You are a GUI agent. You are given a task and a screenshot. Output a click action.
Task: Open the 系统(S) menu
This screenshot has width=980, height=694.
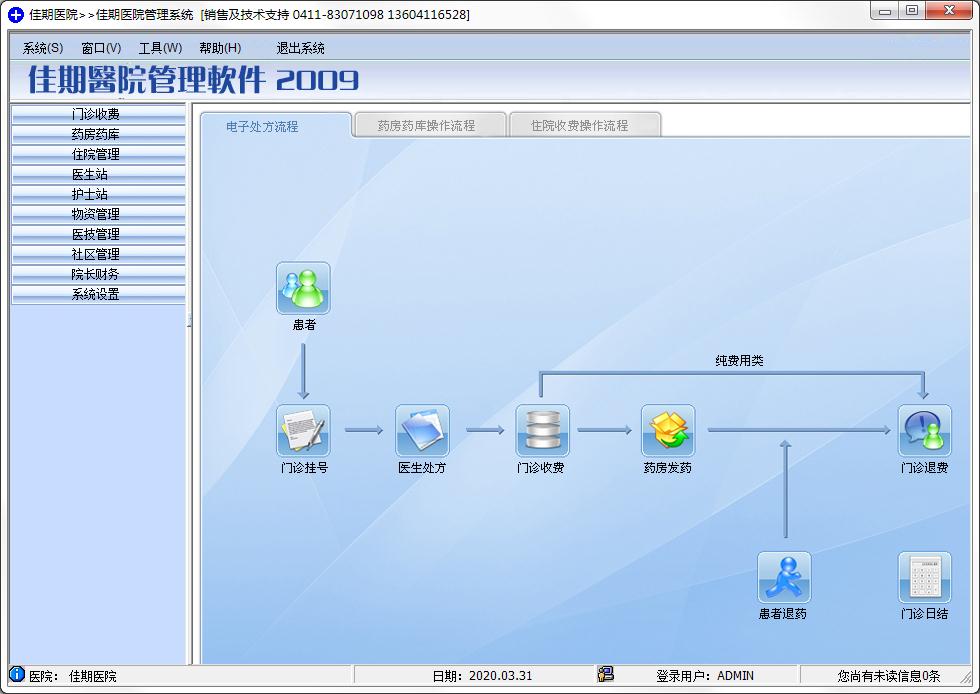42,48
